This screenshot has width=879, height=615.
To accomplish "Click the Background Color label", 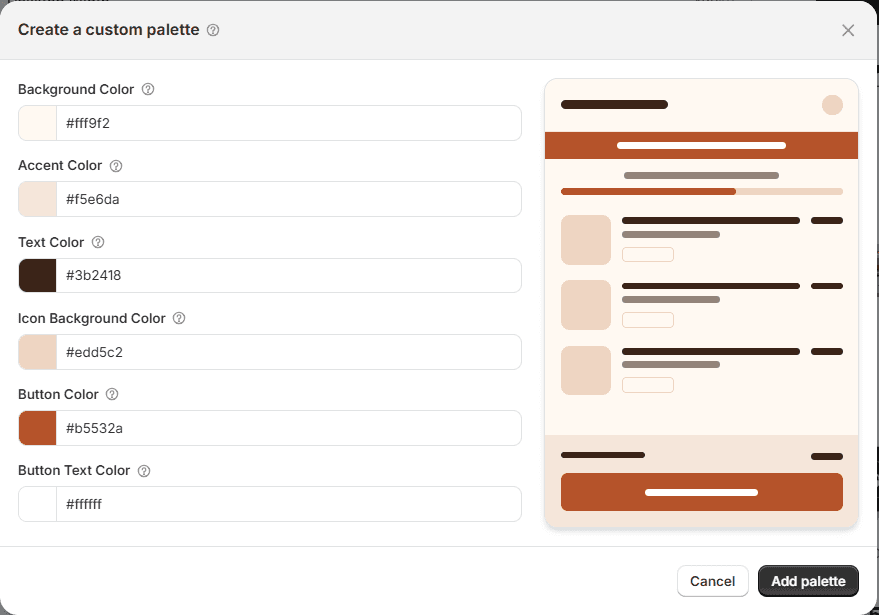I will [76, 89].
